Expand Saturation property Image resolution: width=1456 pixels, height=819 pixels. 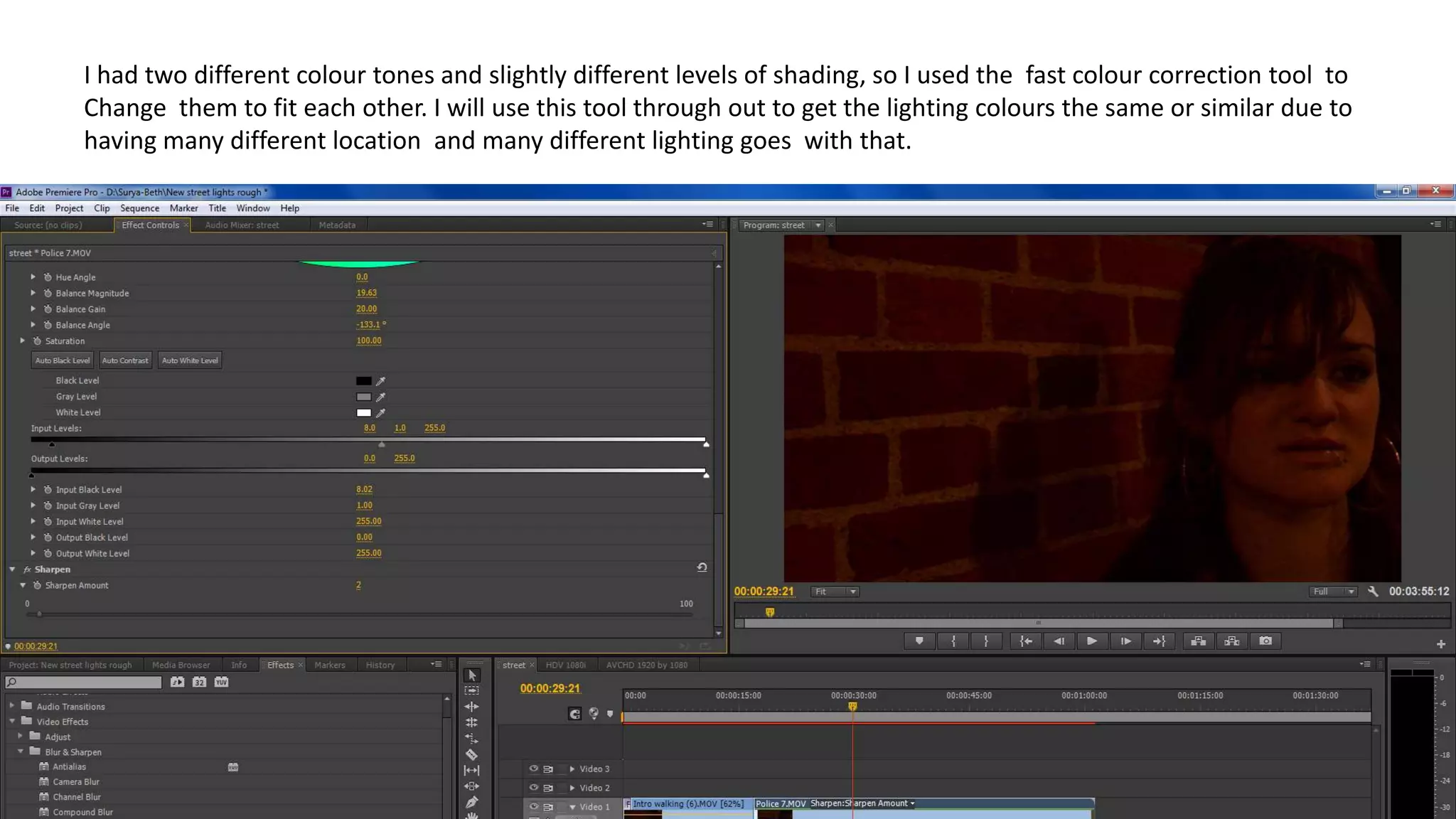(23, 341)
